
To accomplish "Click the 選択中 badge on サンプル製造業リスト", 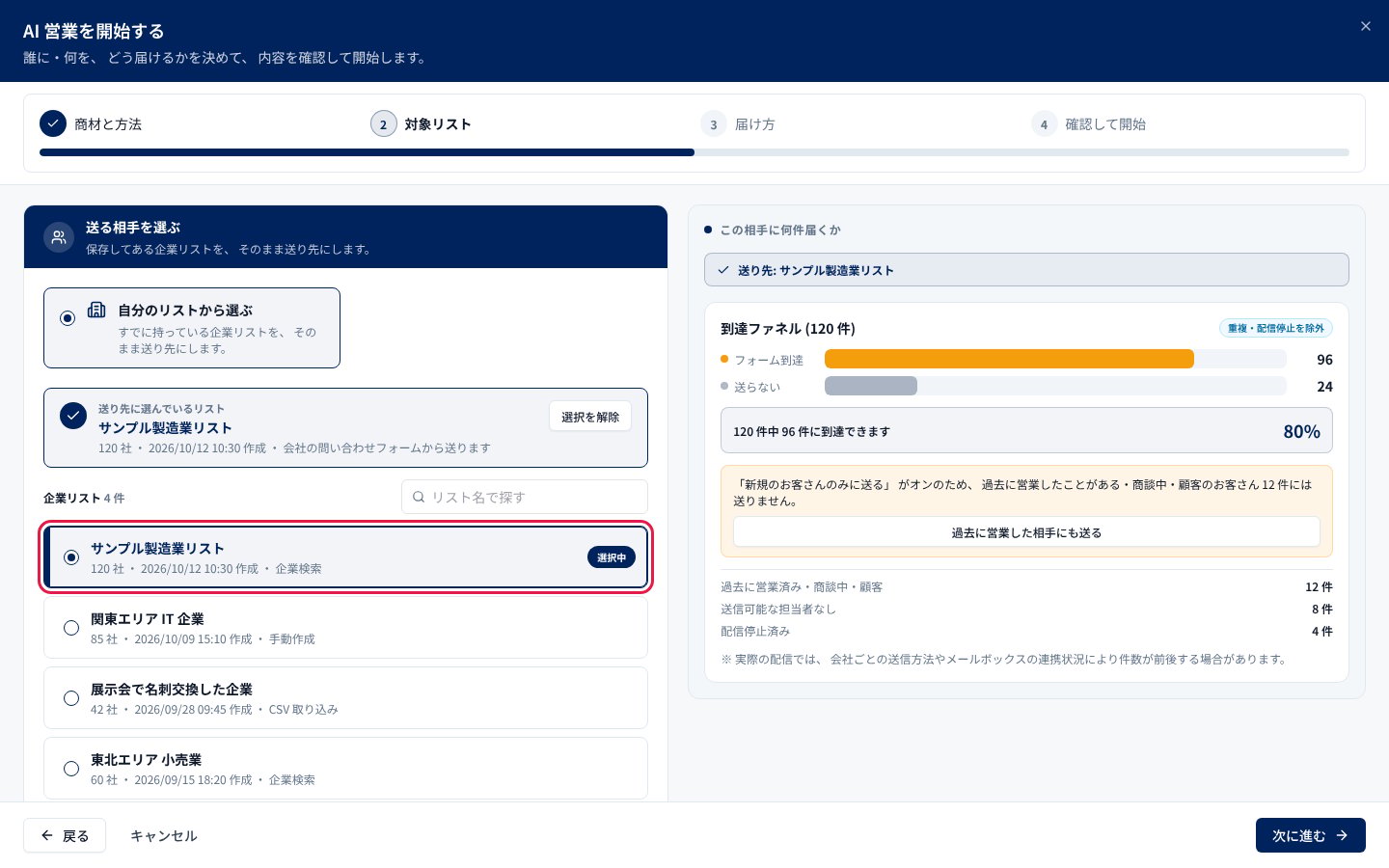I will click(612, 557).
